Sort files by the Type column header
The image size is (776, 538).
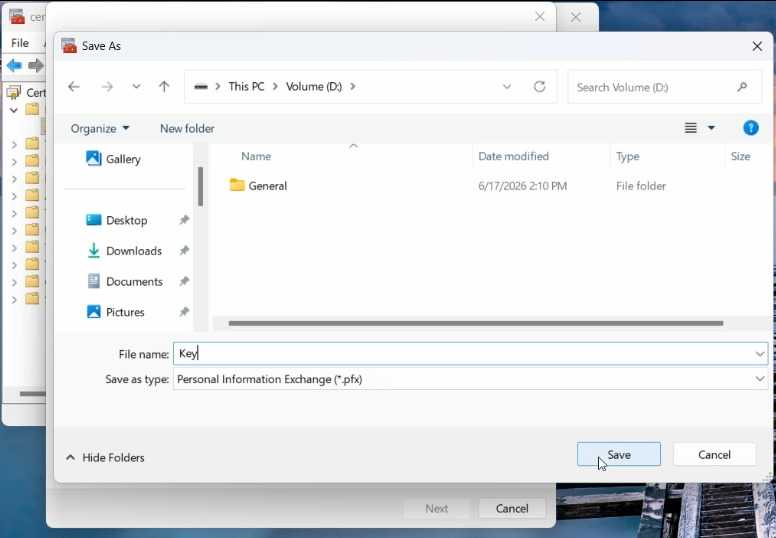tap(628, 156)
